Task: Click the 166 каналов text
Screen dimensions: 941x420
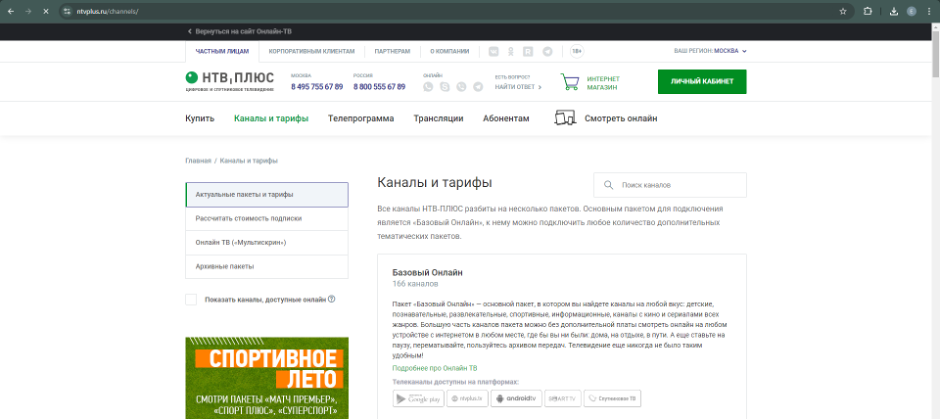Action: coord(415,284)
